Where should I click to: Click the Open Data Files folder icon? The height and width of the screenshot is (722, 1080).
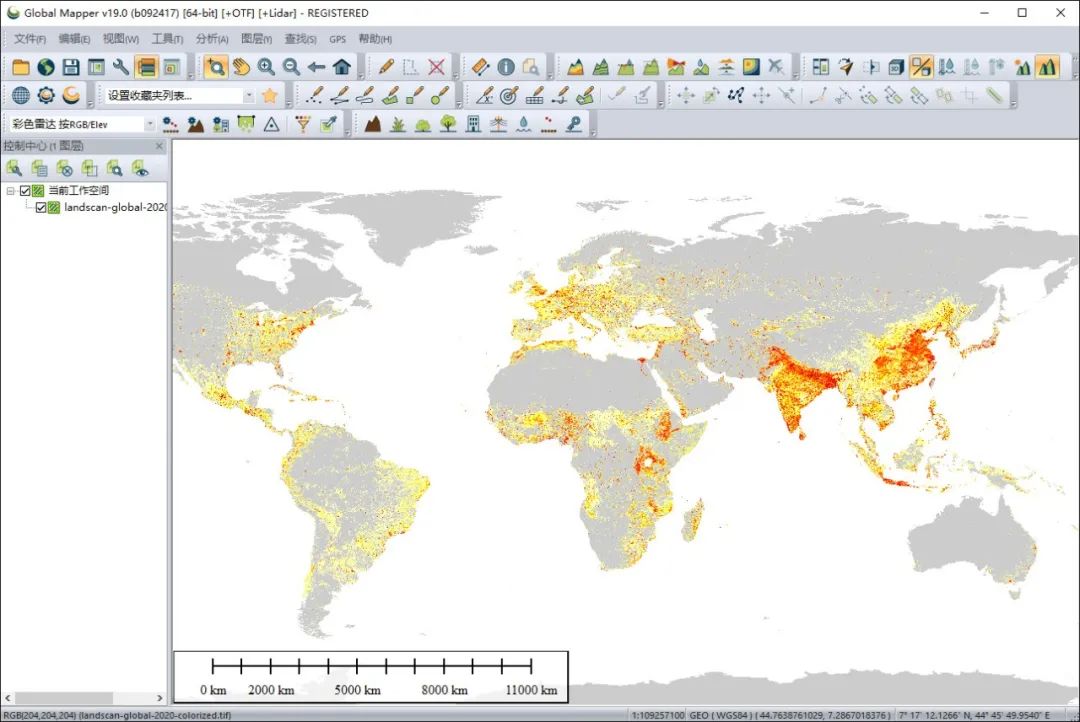coord(21,67)
